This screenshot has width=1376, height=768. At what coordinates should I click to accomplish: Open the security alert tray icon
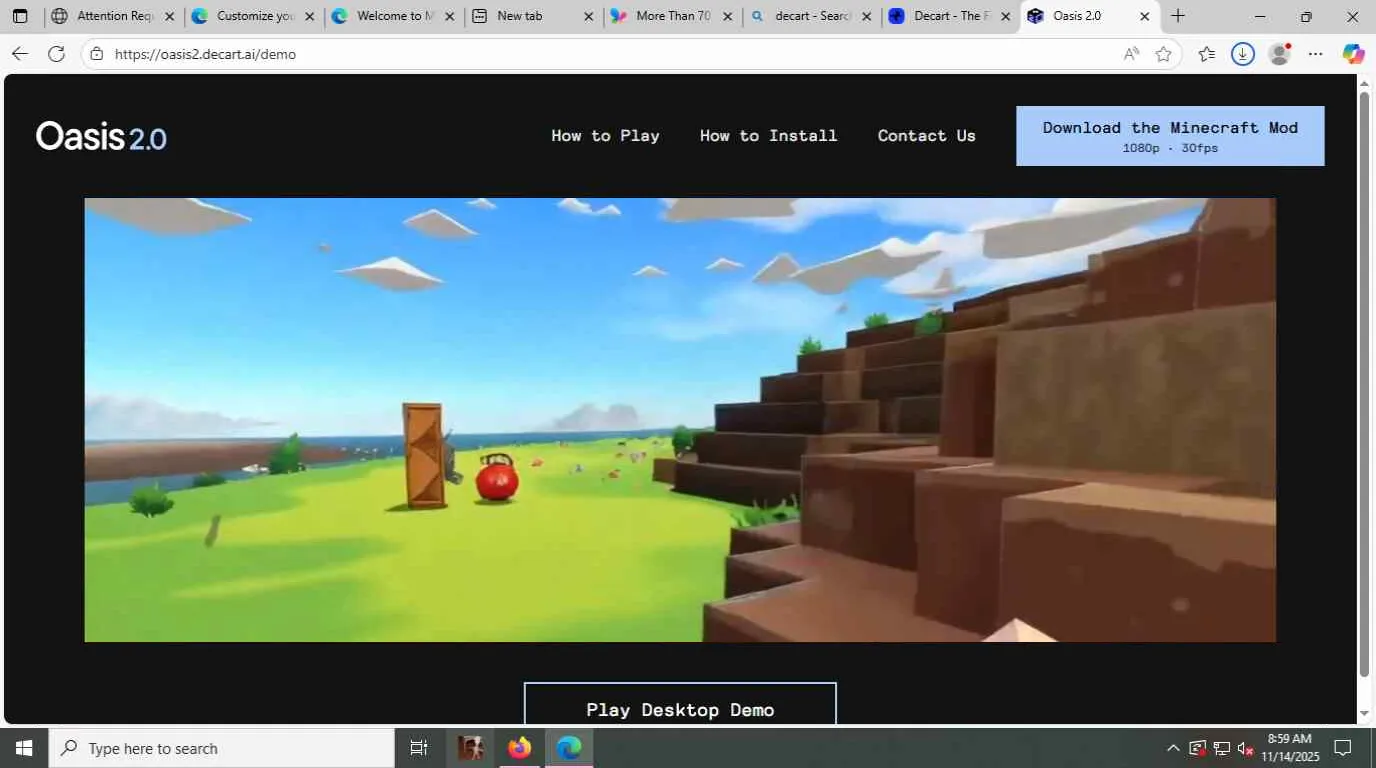pos(1197,748)
